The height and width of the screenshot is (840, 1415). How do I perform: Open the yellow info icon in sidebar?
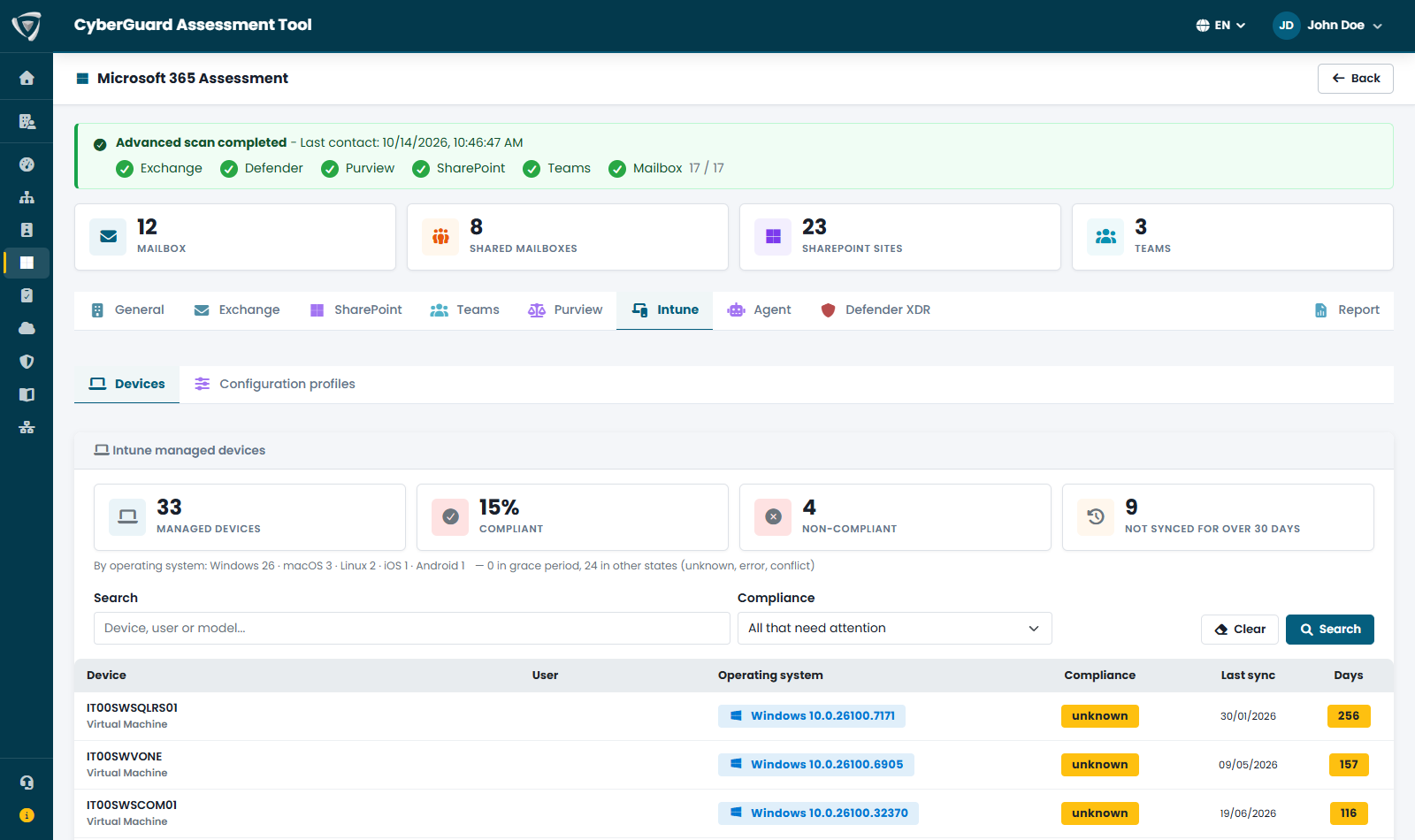pos(27,815)
